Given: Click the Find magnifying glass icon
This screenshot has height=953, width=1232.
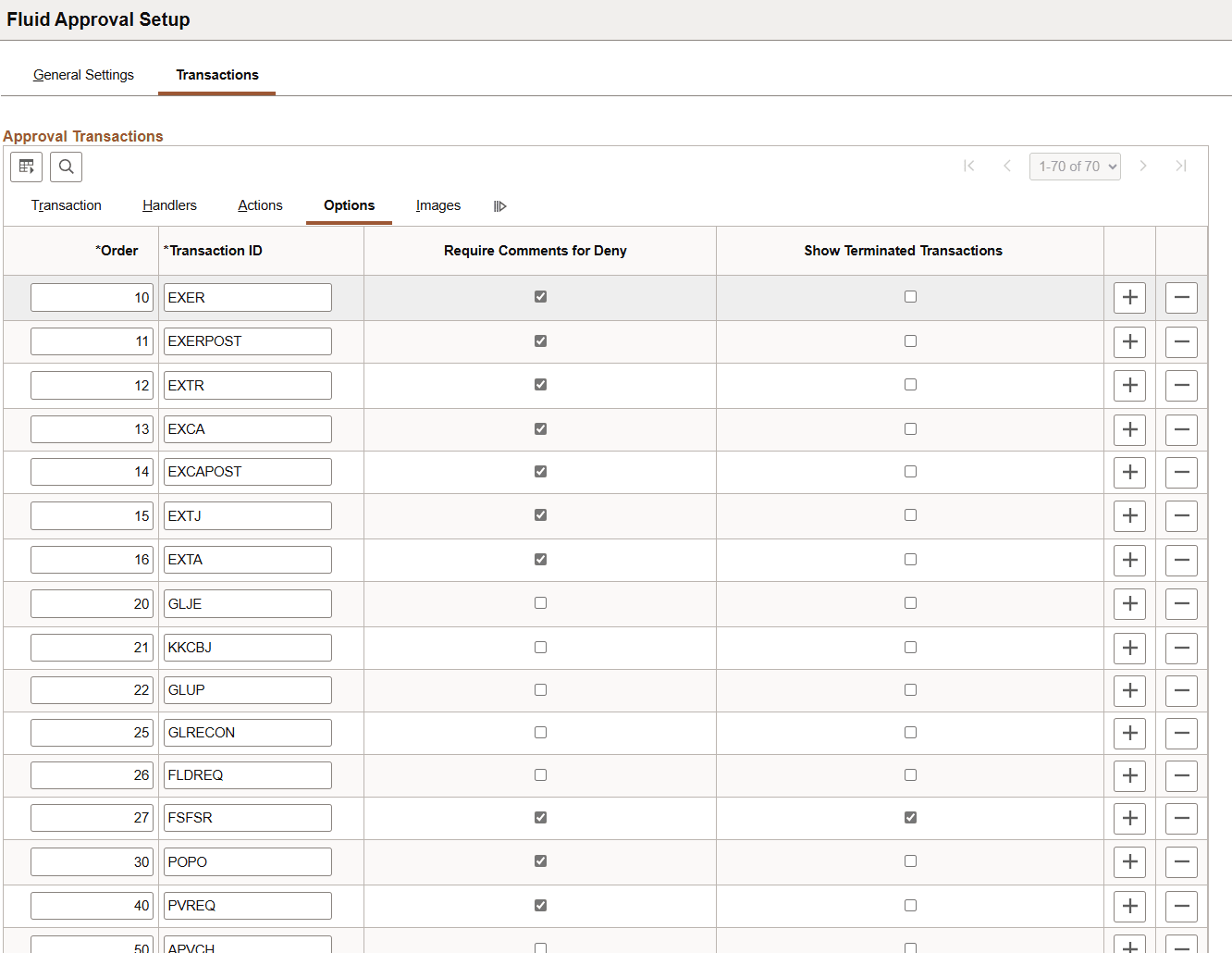Looking at the screenshot, I should coord(66,167).
